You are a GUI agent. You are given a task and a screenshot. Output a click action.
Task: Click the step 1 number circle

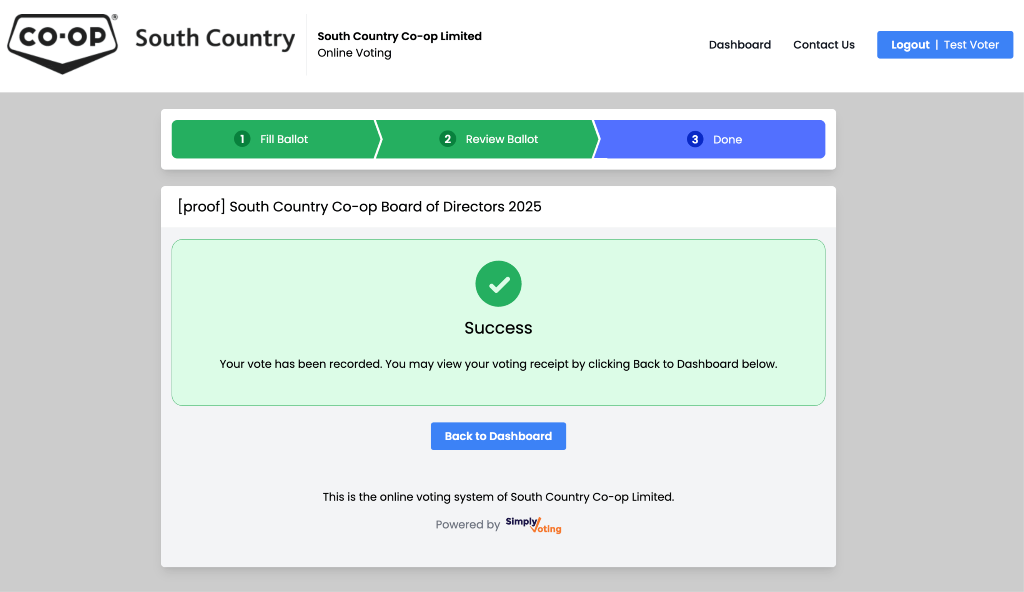click(x=242, y=139)
